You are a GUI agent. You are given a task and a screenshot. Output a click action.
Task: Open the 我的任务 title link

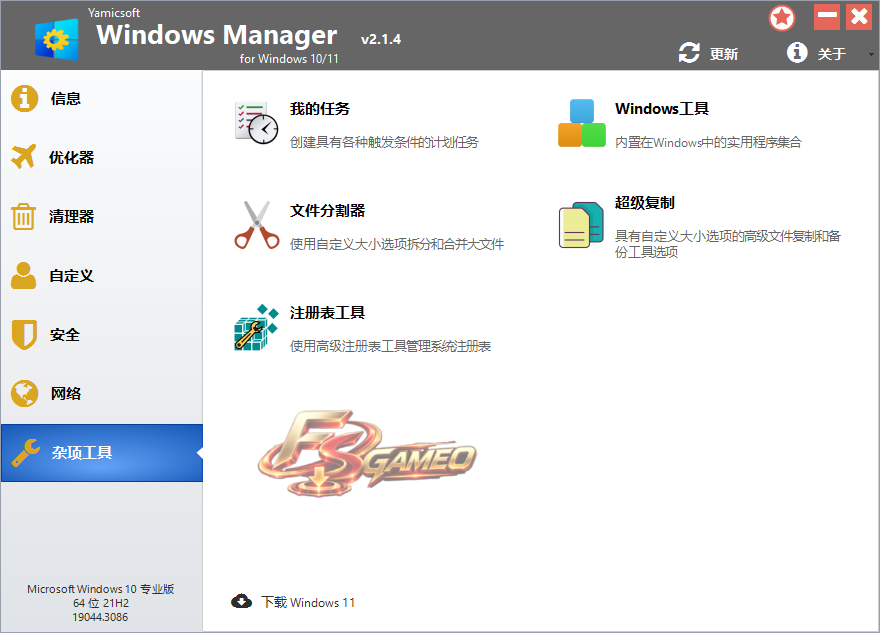(x=320, y=108)
